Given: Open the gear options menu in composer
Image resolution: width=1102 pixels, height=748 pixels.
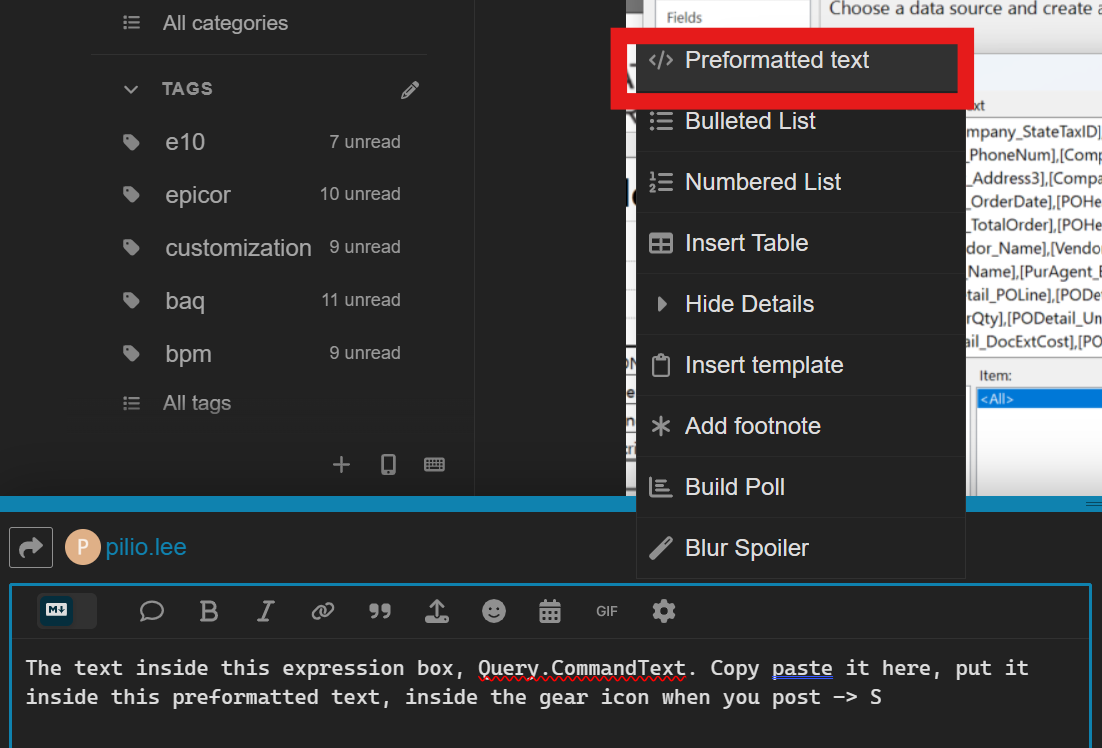Looking at the screenshot, I should tap(664, 611).
